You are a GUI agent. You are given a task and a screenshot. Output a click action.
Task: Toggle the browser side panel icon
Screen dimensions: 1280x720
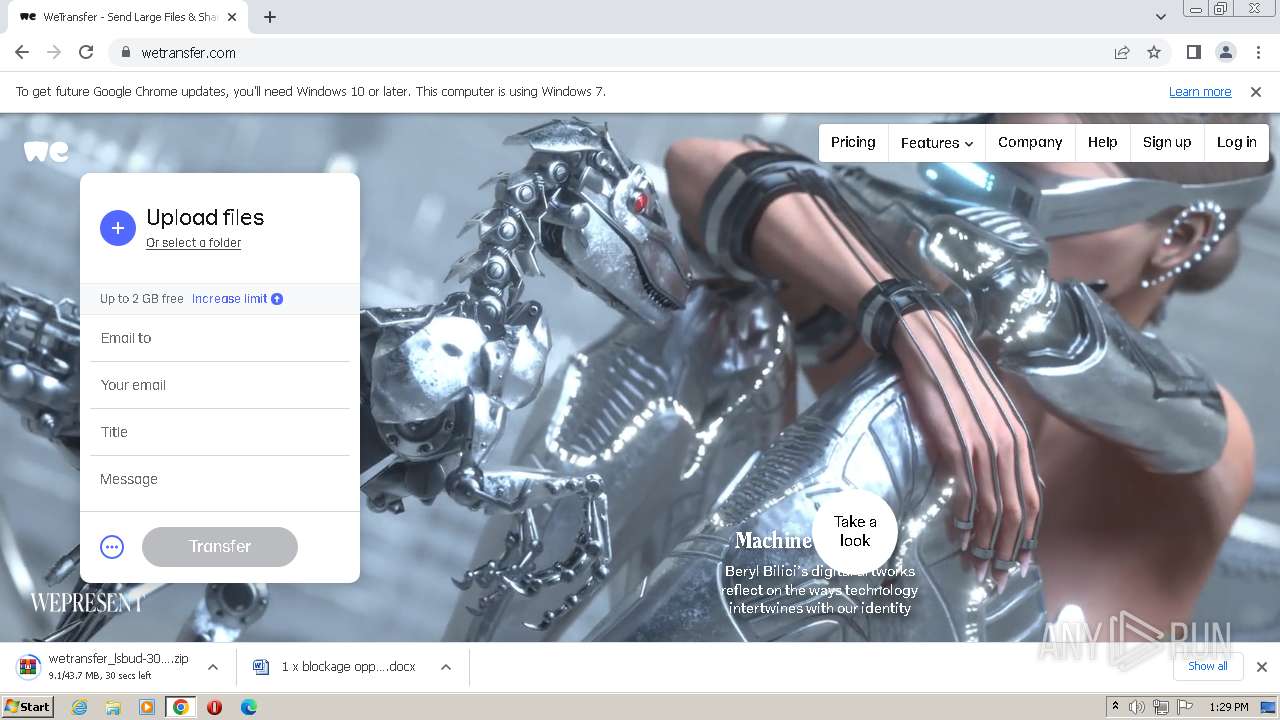coord(1193,52)
